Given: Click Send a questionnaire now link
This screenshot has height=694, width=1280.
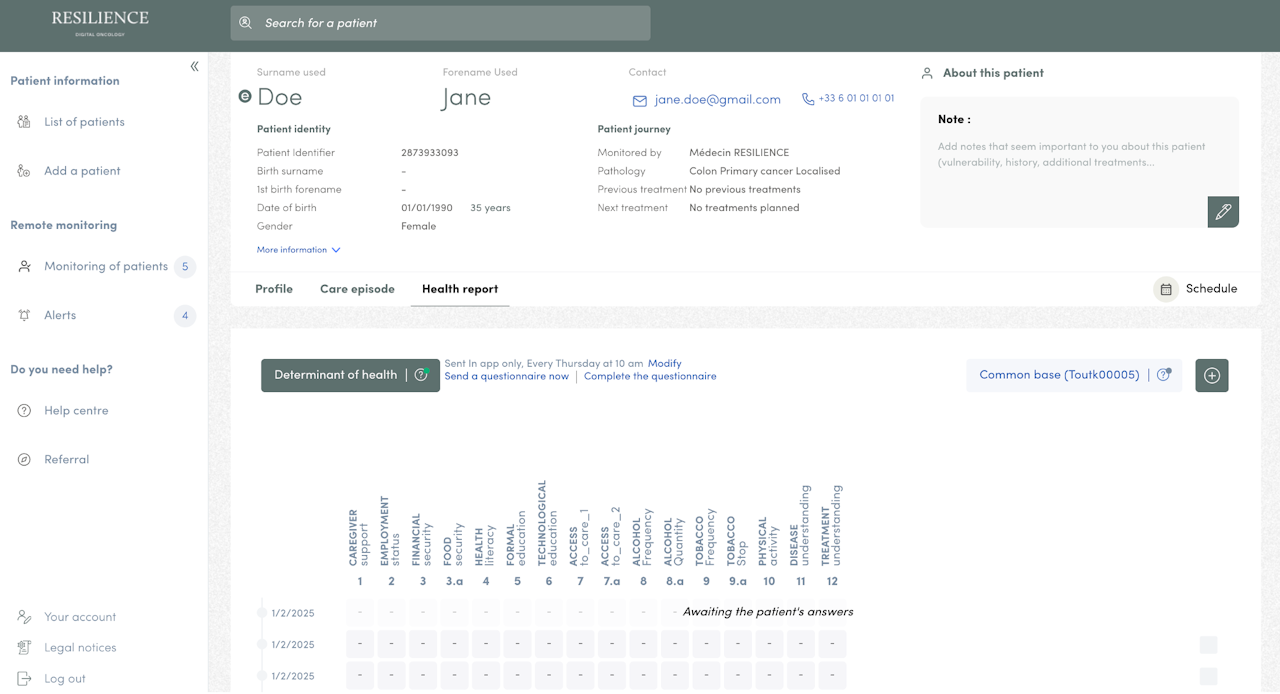Looking at the screenshot, I should click(x=506, y=377).
